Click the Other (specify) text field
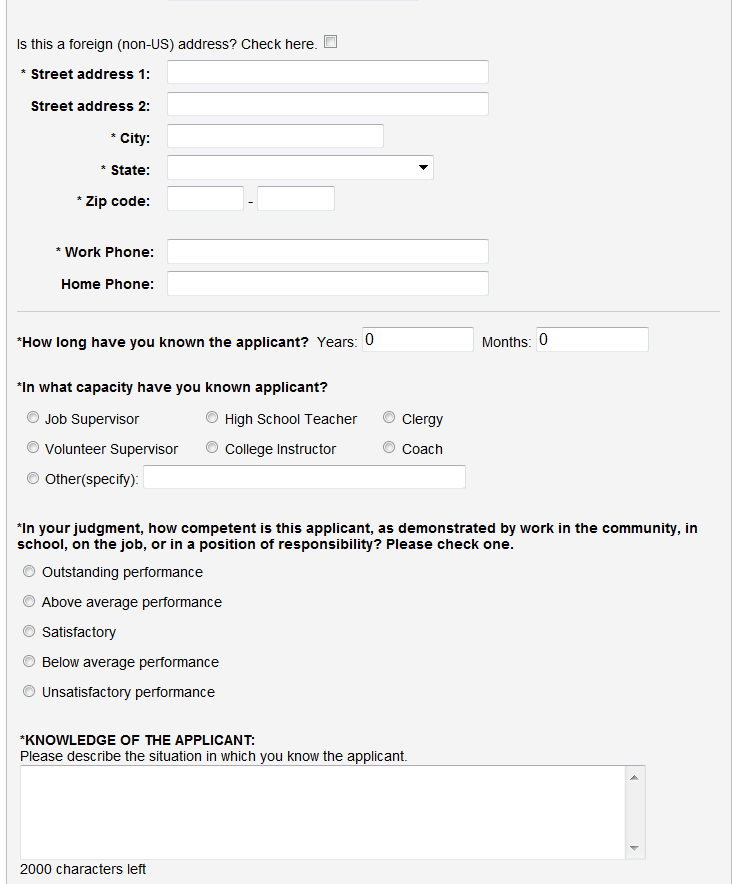 pyautogui.click(x=305, y=478)
